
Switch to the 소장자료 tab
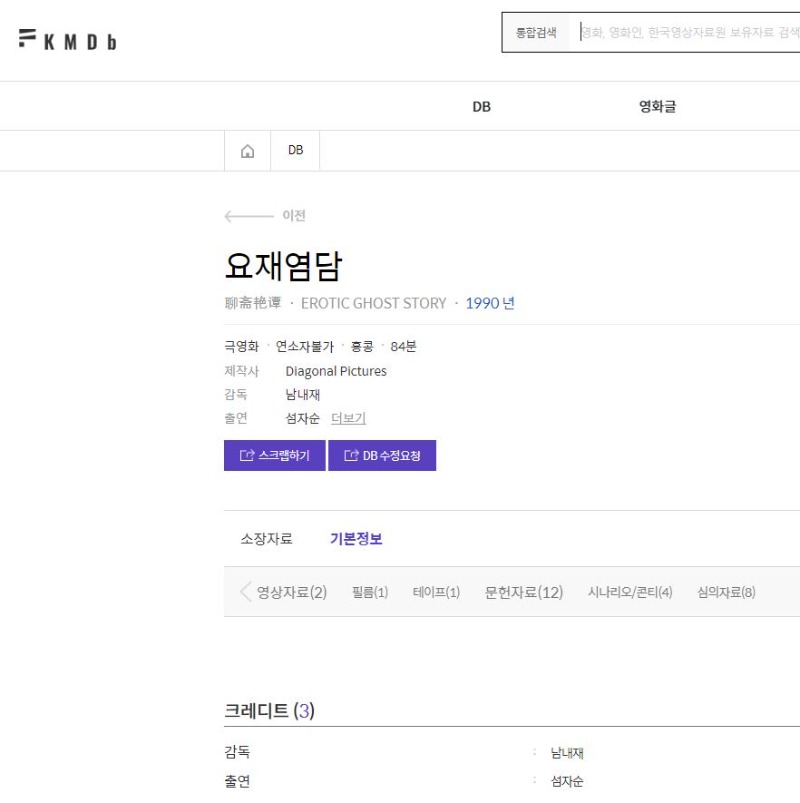pyautogui.click(x=266, y=539)
